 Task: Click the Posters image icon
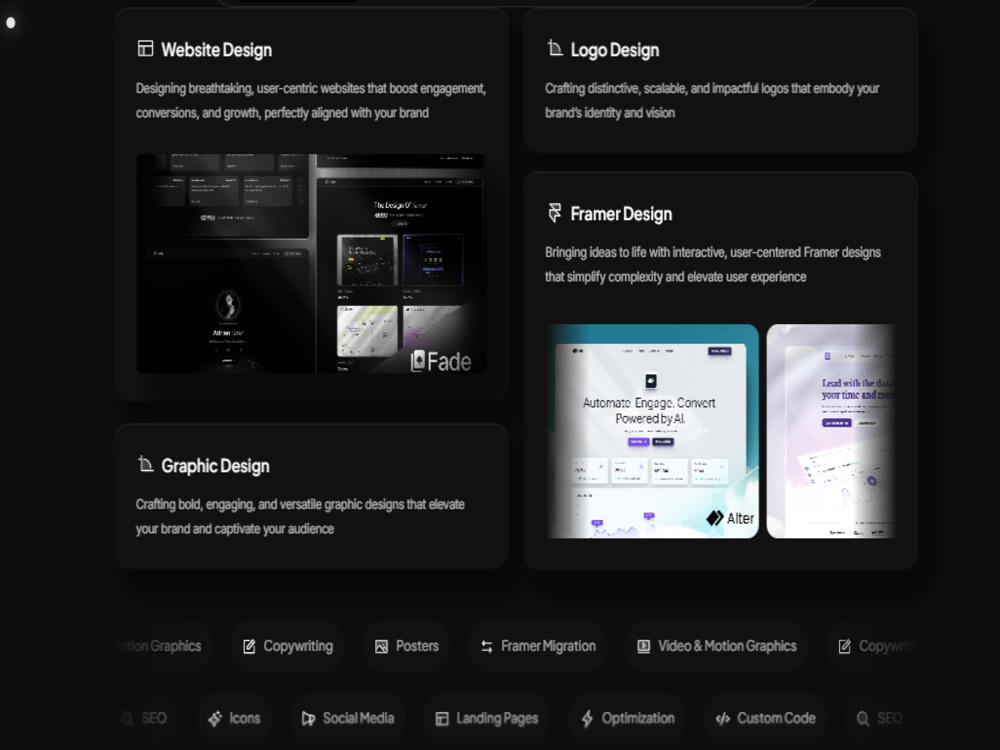(381, 647)
